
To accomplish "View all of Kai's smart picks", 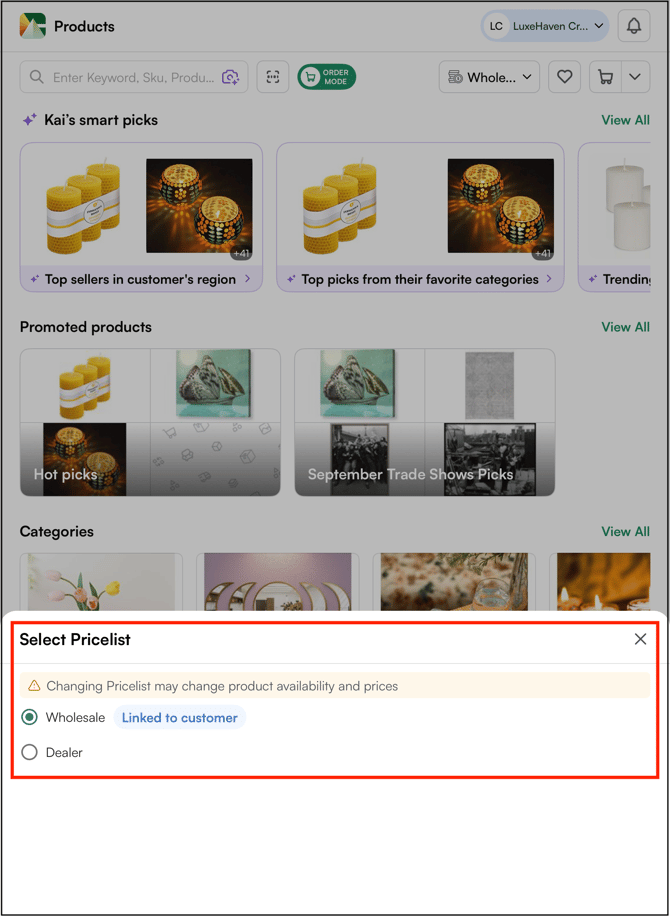I will click(x=626, y=120).
